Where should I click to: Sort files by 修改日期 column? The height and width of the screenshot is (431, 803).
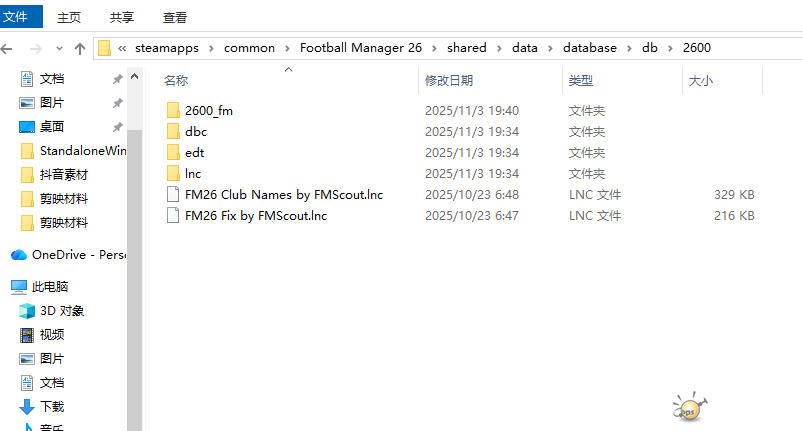click(x=449, y=80)
